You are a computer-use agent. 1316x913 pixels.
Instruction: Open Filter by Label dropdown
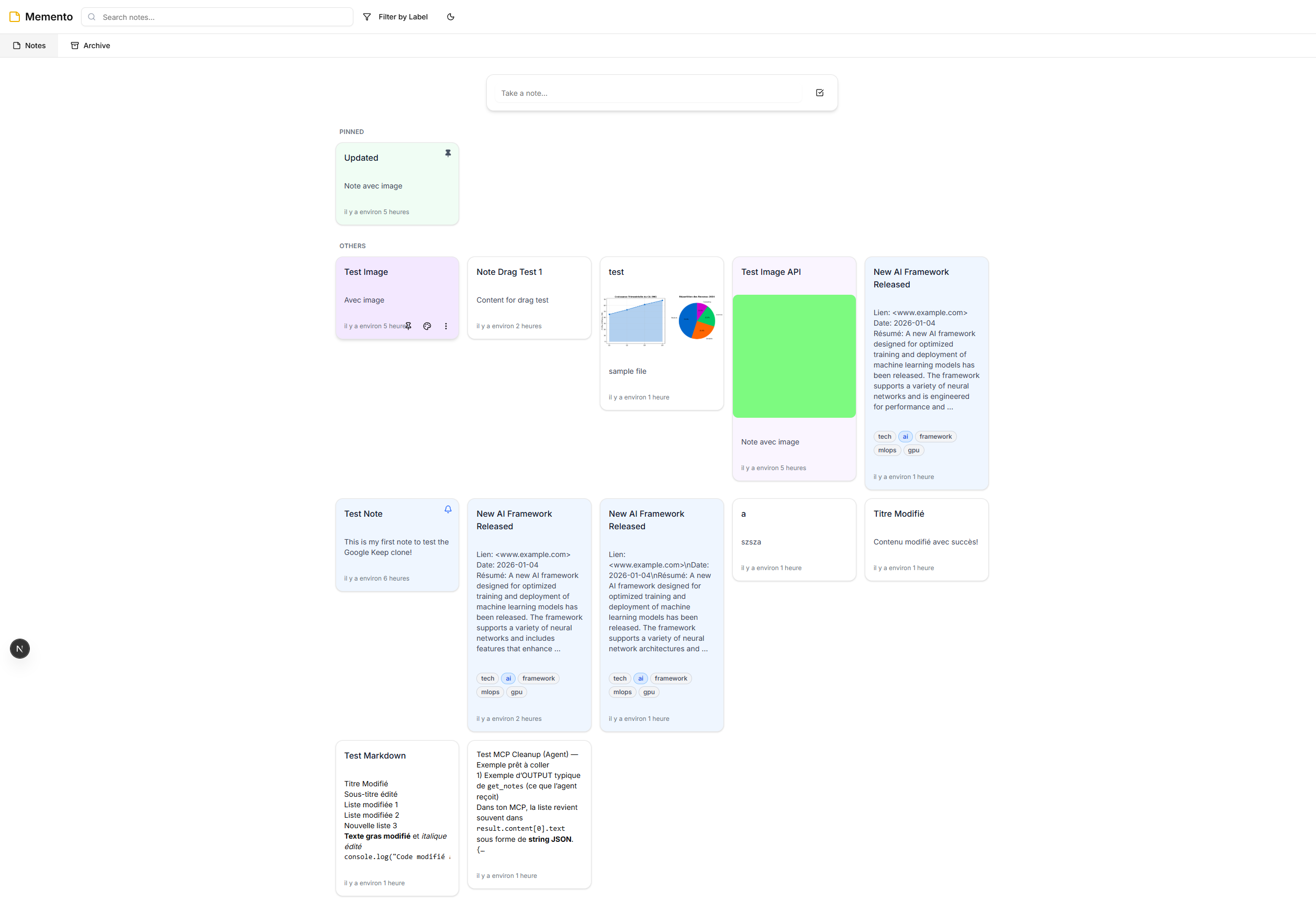[x=403, y=17]
